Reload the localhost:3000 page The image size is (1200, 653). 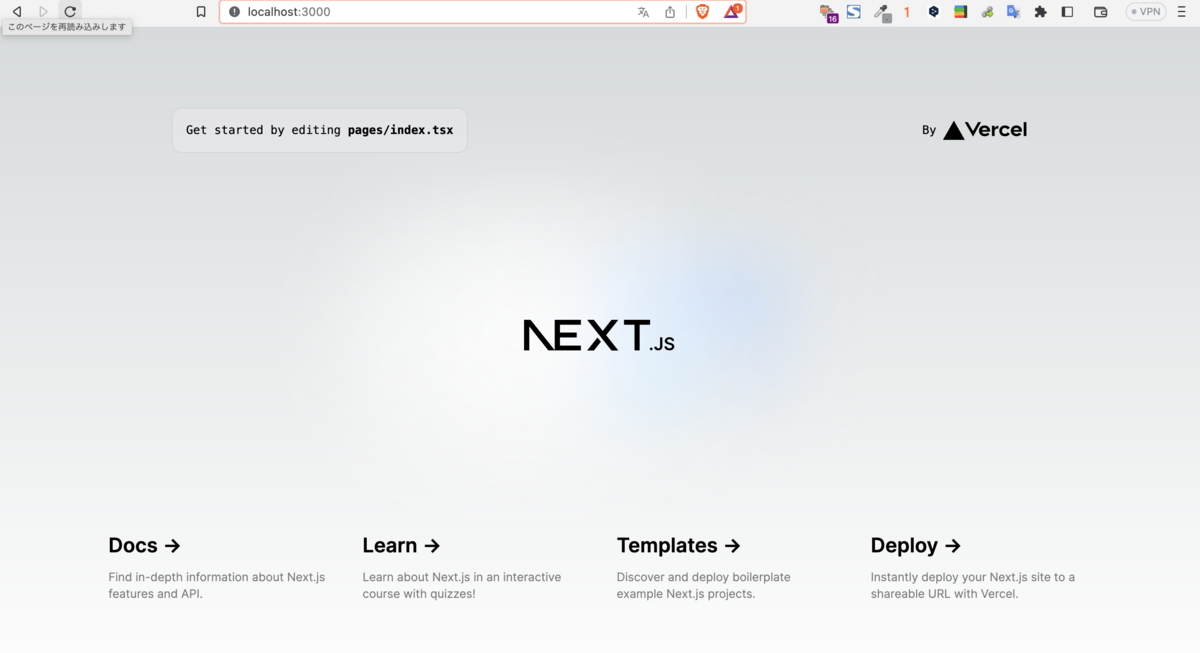coord(69,11)
